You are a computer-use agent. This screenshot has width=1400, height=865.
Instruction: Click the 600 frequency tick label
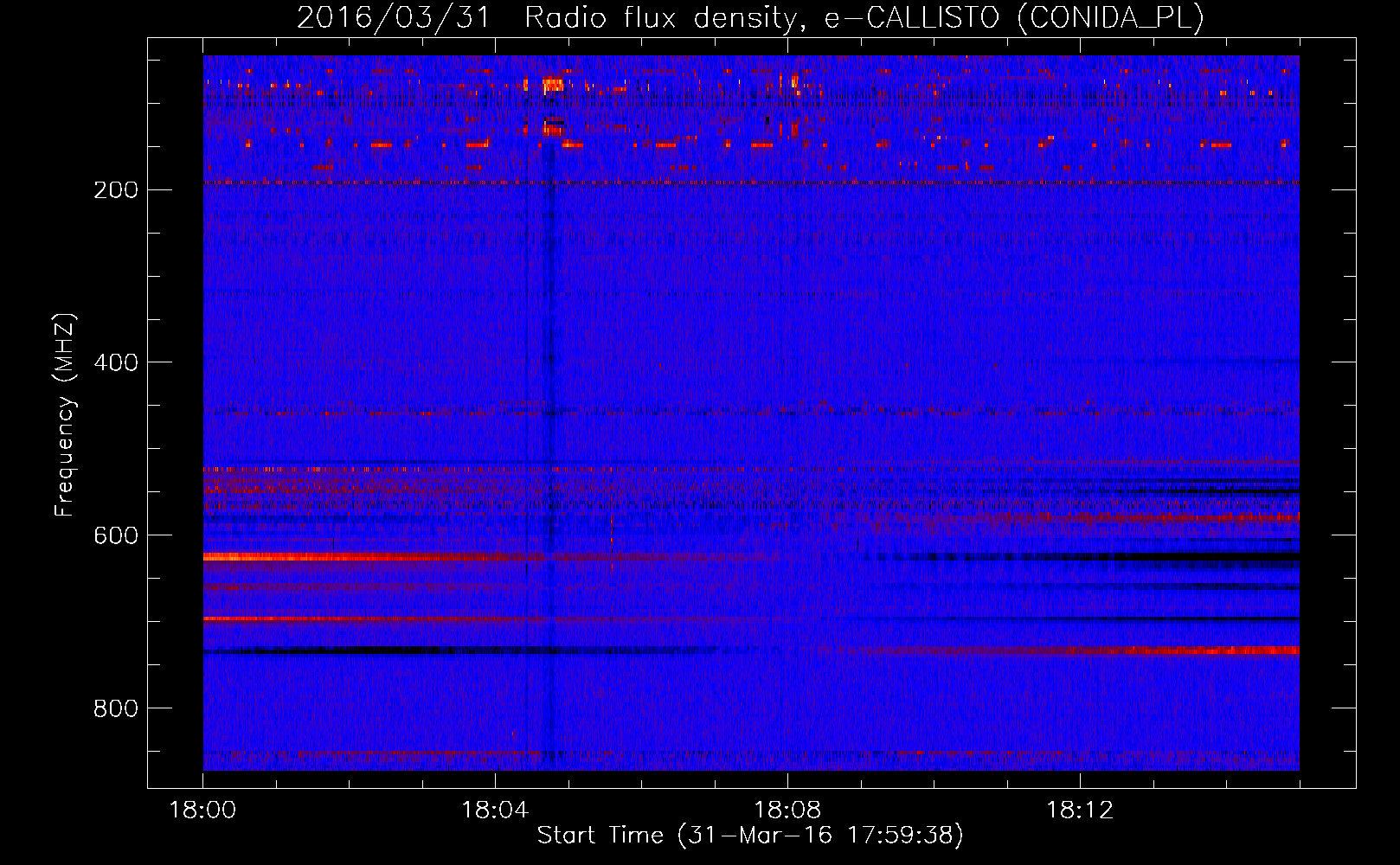pos(116,535)
